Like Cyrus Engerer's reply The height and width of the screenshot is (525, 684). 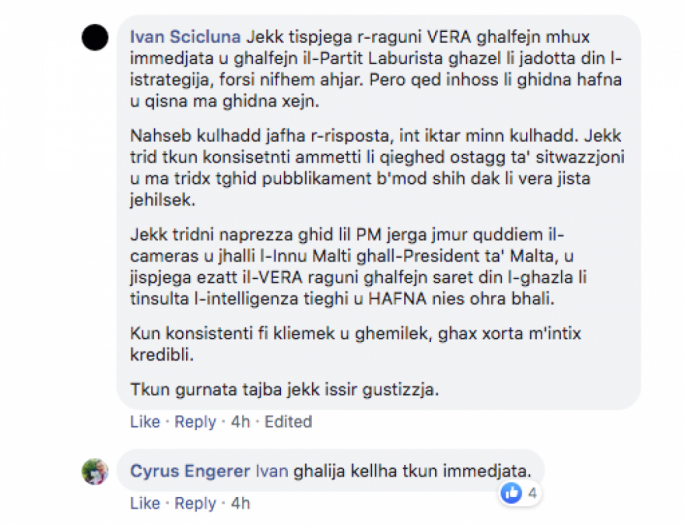tap(145, 503)
